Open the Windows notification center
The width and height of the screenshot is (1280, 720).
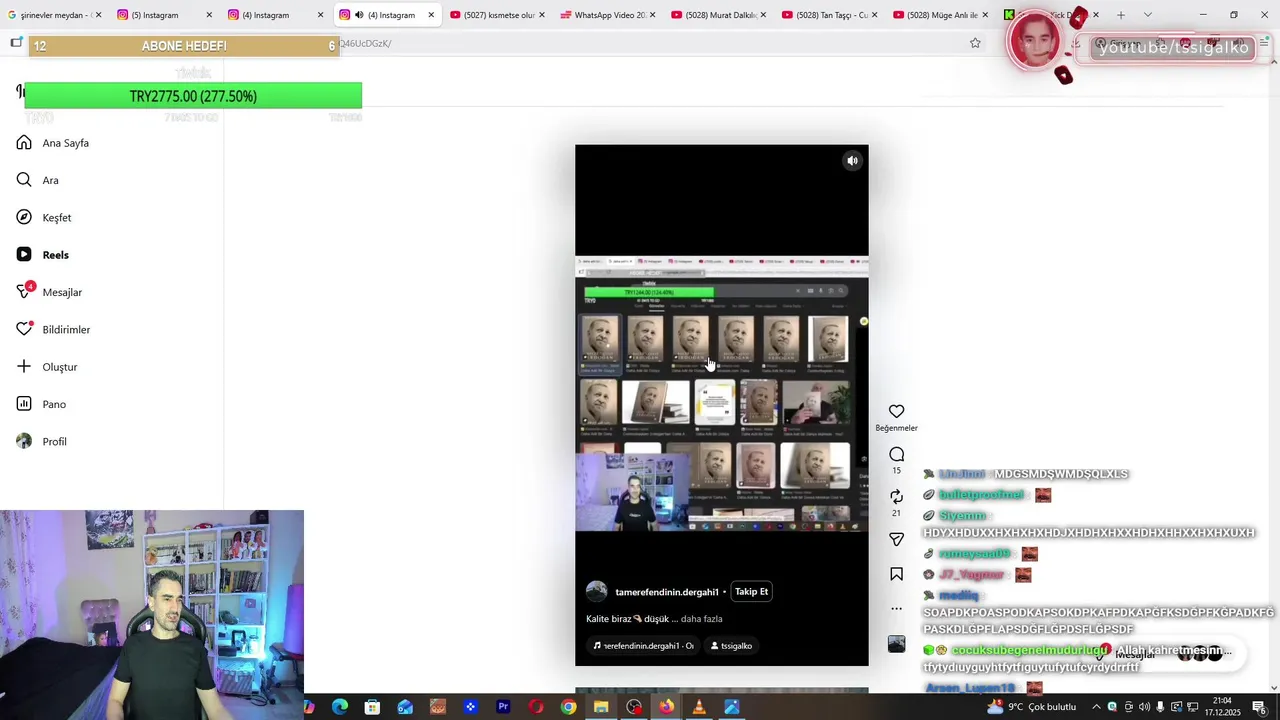[x=1258, y=707]
